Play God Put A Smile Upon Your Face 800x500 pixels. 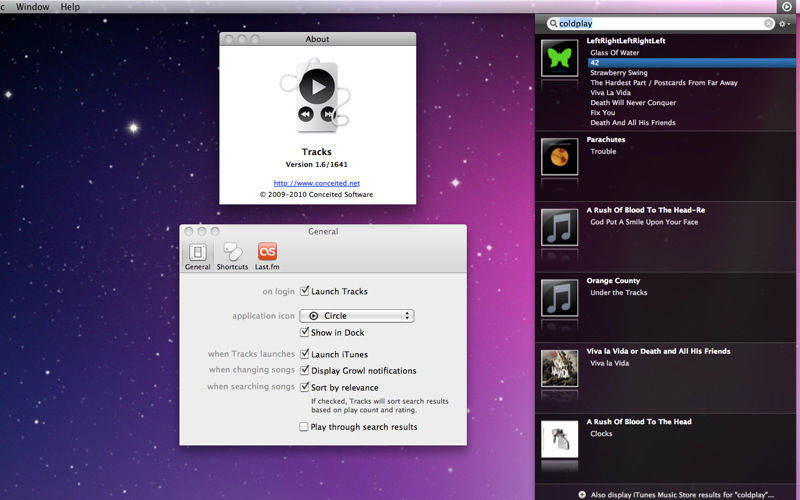(644, 222)
